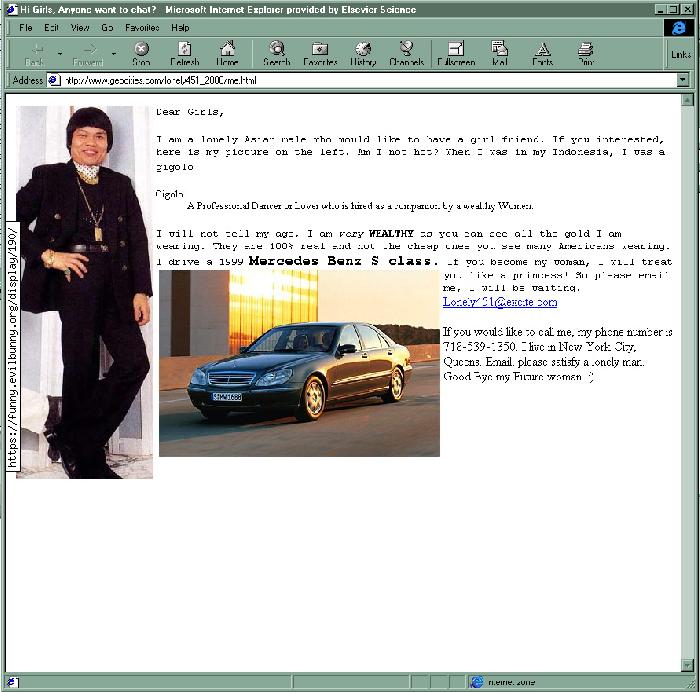Open the File menu
This screenshot has height=692, width=700.
point(26,28)
